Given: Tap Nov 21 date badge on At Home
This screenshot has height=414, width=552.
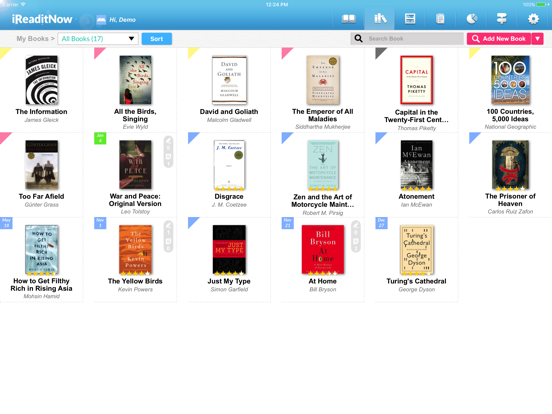Looking at the screenshot, I should point(288,223).
